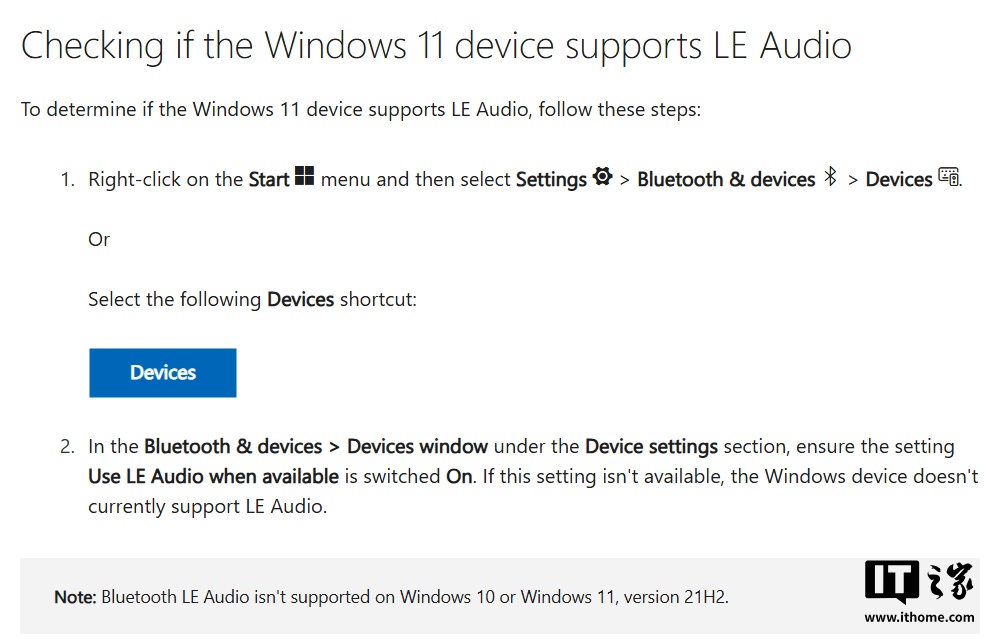Click the Windows Start logo icon
Image resolution: width=991 pixels, height=644 pixels.
click(x=305, y=177)
